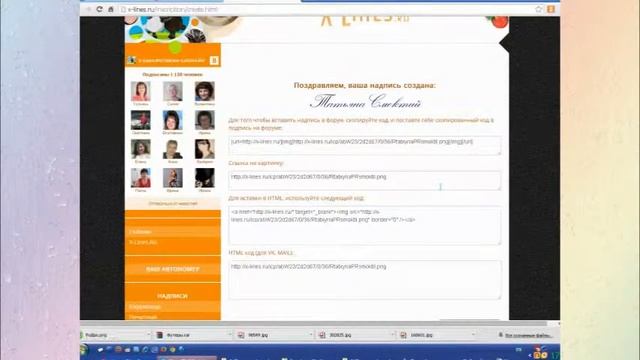Expand dropdown arrow next to 96549.jpg download
640x360 pixels.
[x=311, y=335]
